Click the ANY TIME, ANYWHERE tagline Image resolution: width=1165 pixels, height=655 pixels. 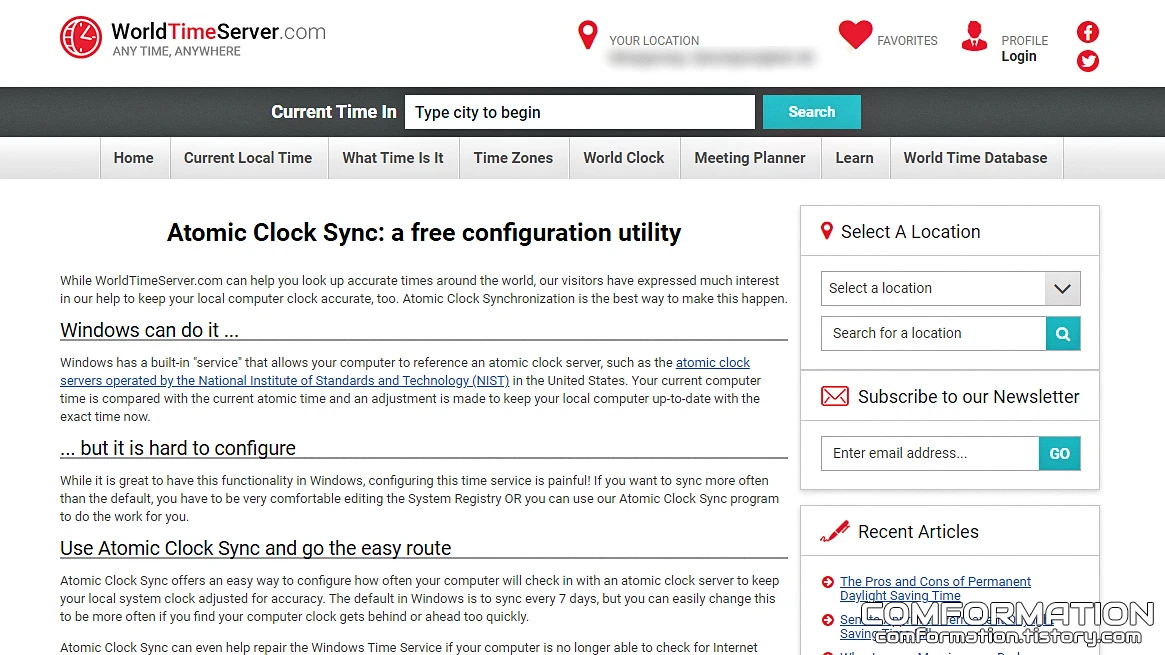(x=177, y=51)
